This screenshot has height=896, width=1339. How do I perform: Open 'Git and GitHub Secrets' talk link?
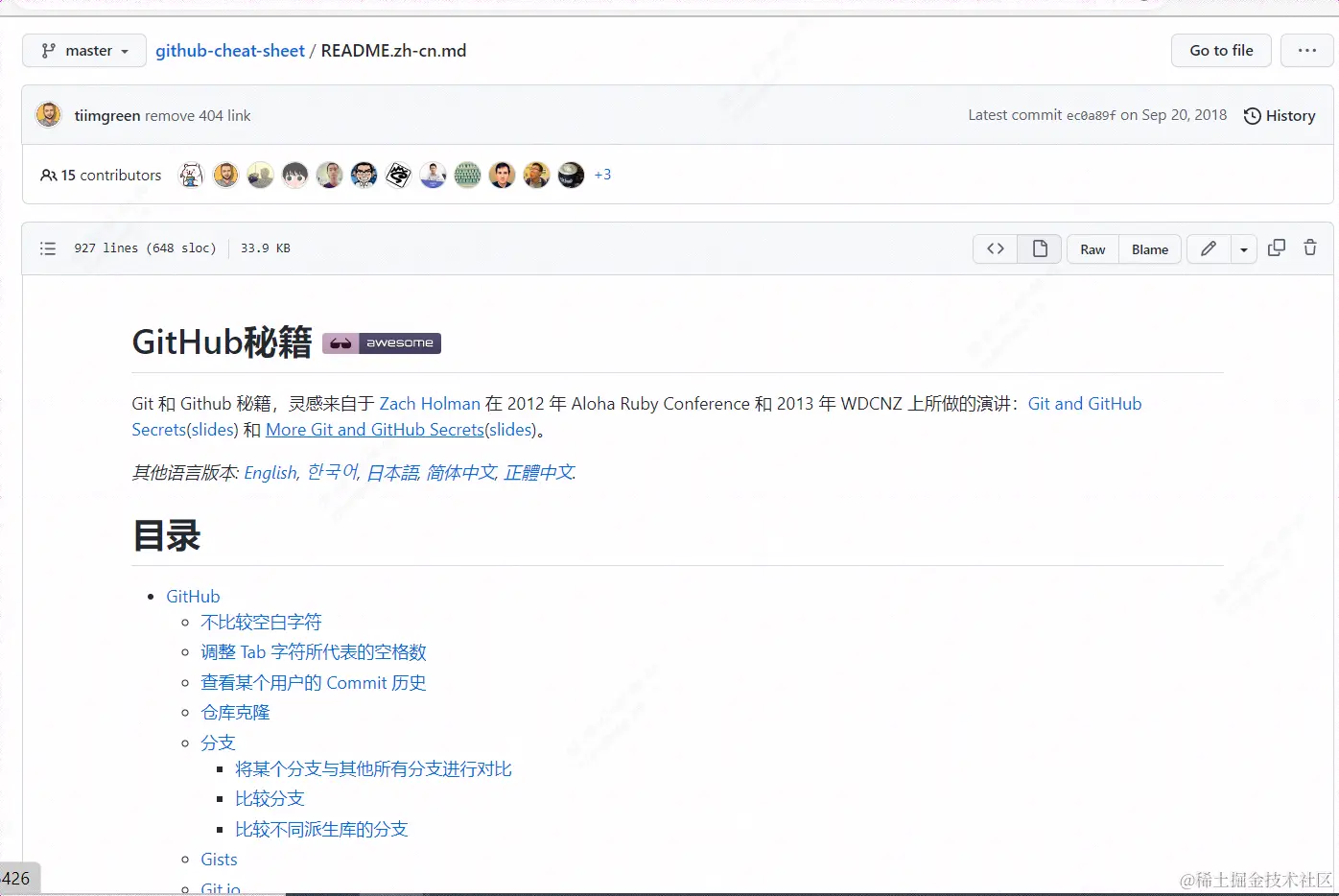point(637,416)
